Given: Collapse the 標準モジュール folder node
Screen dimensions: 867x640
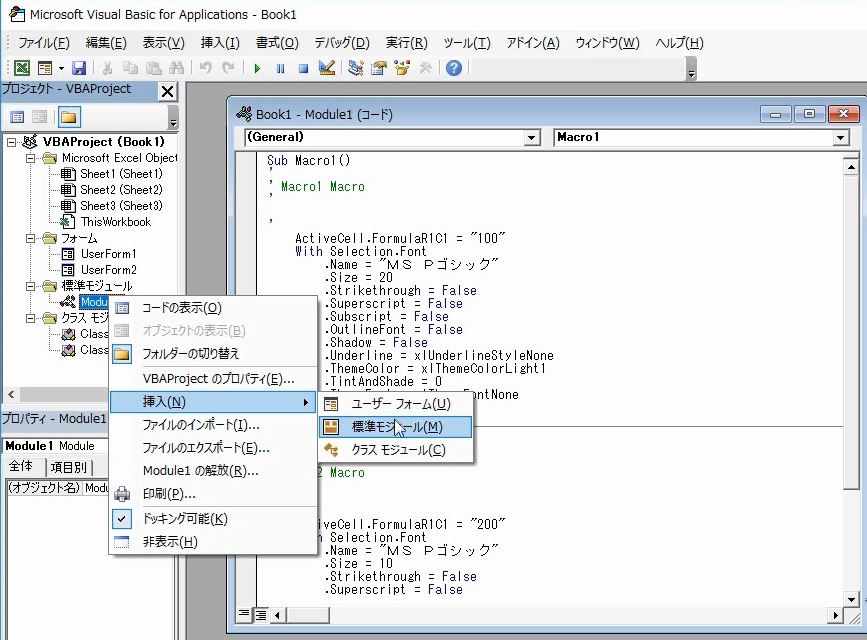Looking at the screenshot, I should tap(30, 286).
